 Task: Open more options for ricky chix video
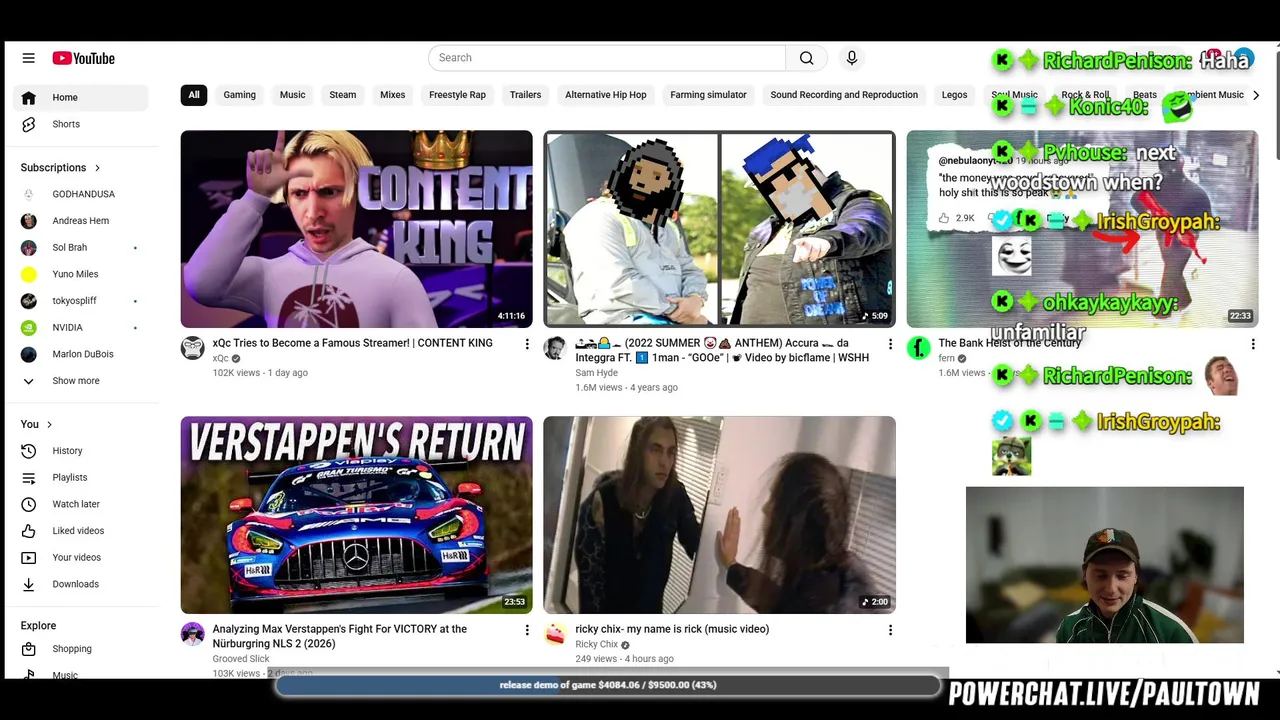click(890, 630)
